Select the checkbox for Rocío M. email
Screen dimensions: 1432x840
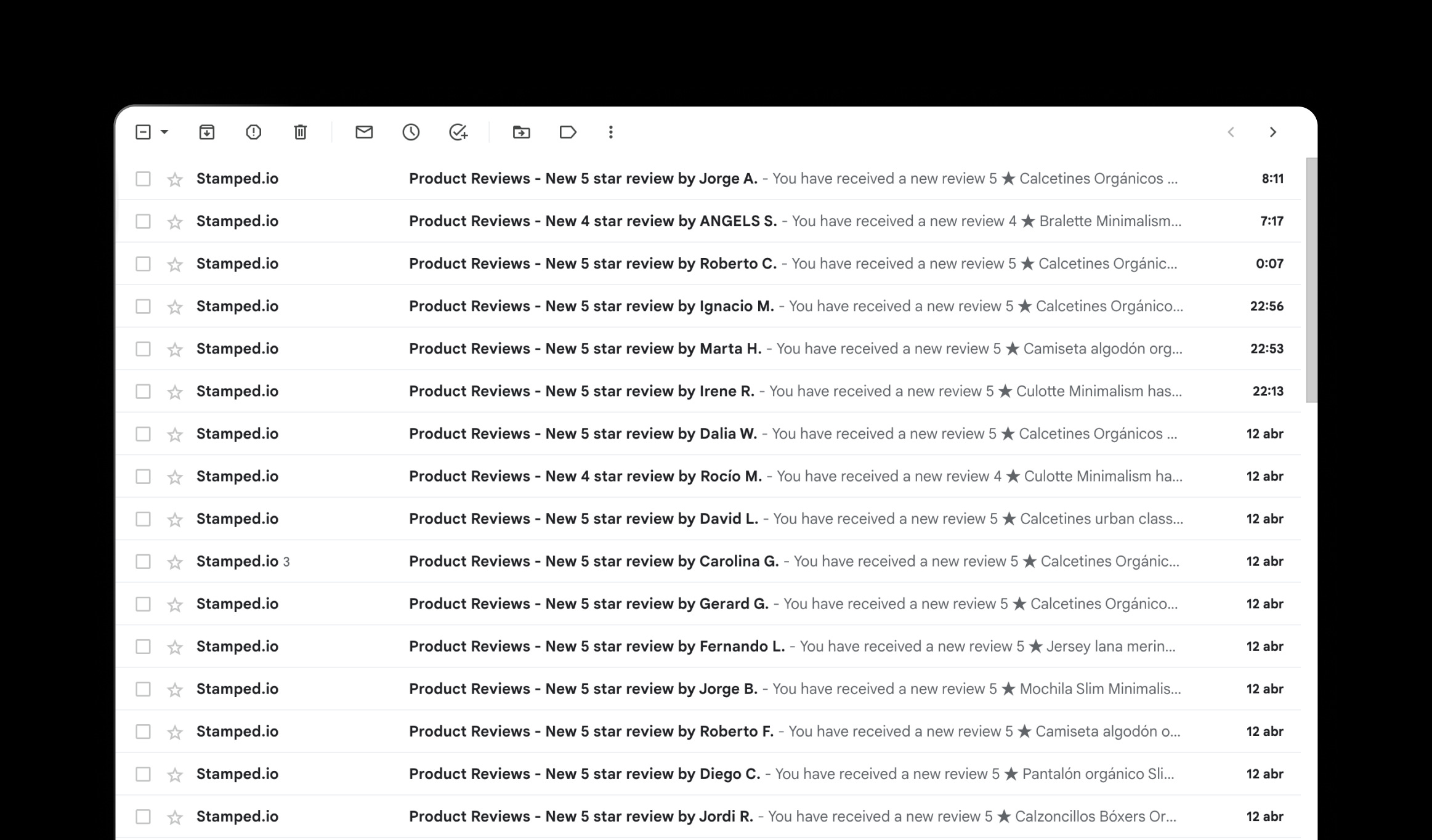tap(143, 476)
